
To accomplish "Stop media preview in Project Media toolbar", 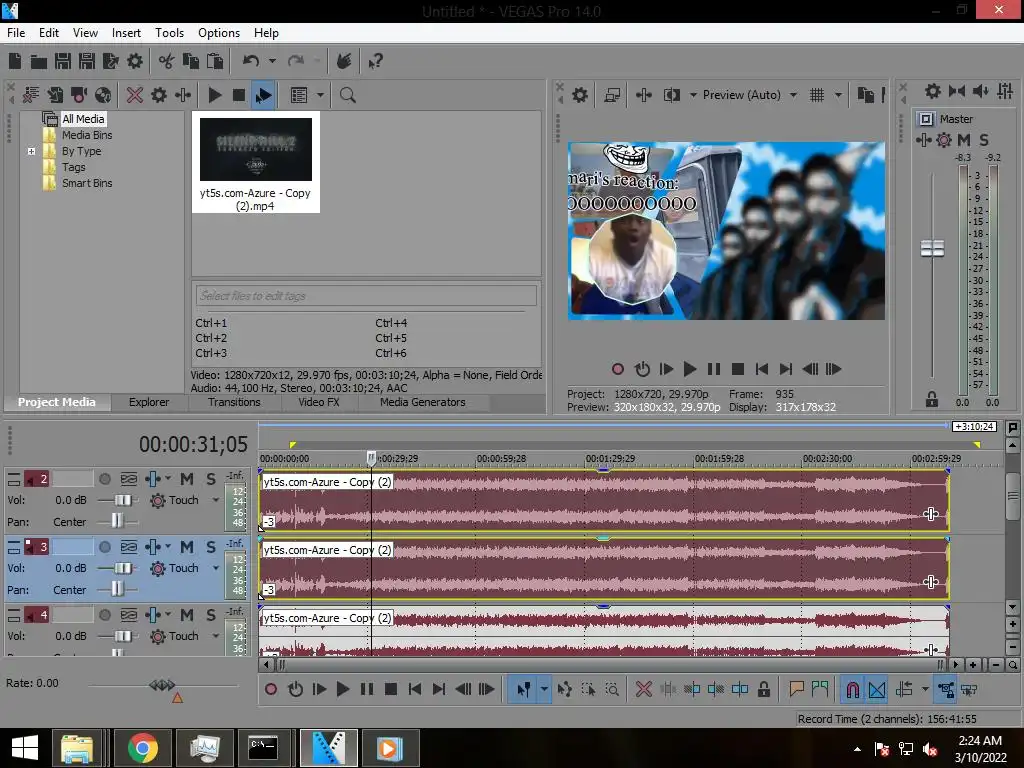I will point(239,95).
